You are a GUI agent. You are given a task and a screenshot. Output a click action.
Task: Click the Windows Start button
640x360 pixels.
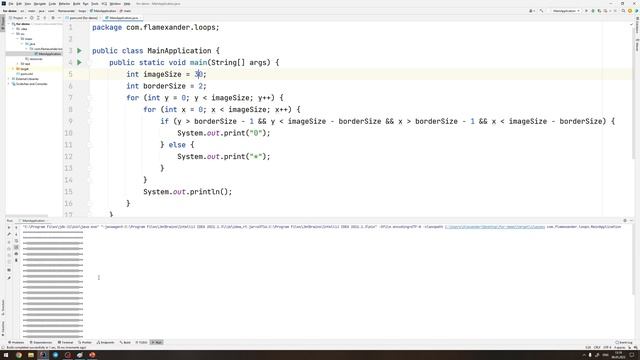click(x=6, y=355)
